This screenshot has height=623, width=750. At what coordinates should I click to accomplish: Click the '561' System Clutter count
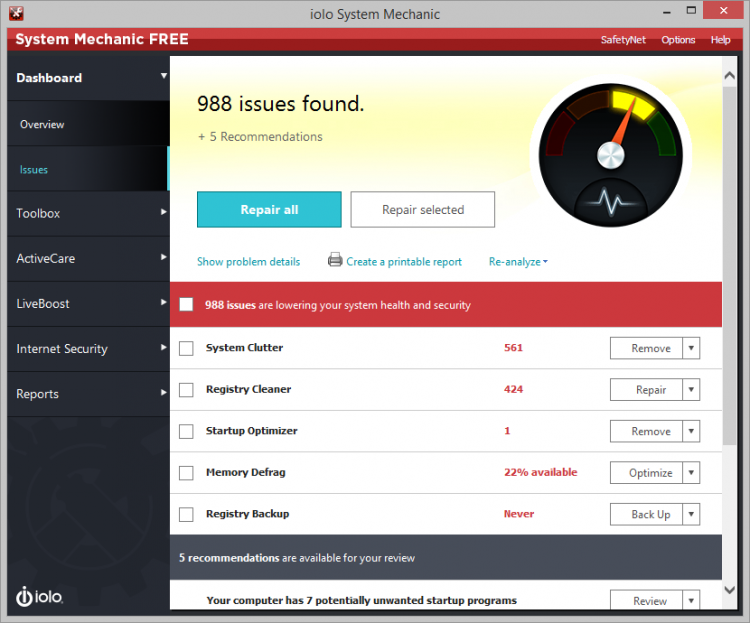click(513, 348)
